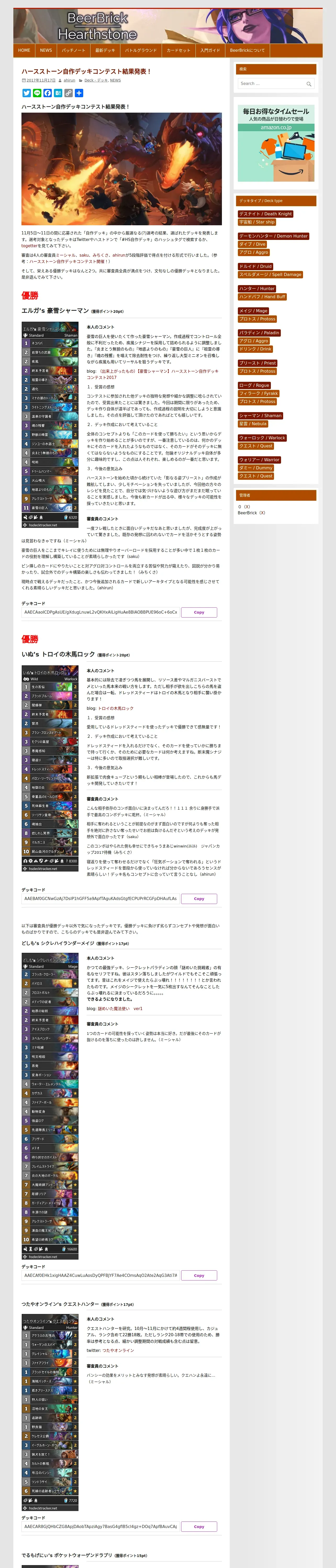This screenshot has height=1568, width=336.
Task: Follow the togetter link in the intro
Action: [30, 246]
